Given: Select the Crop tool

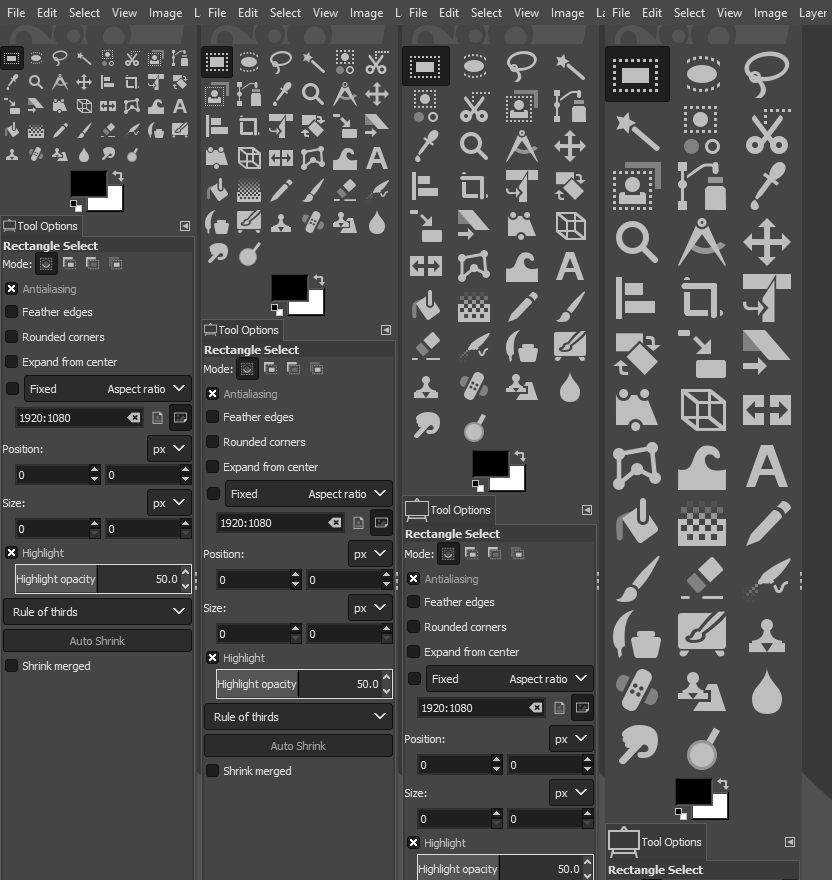Looking at the screenshot, I should [x=702, y=297].
